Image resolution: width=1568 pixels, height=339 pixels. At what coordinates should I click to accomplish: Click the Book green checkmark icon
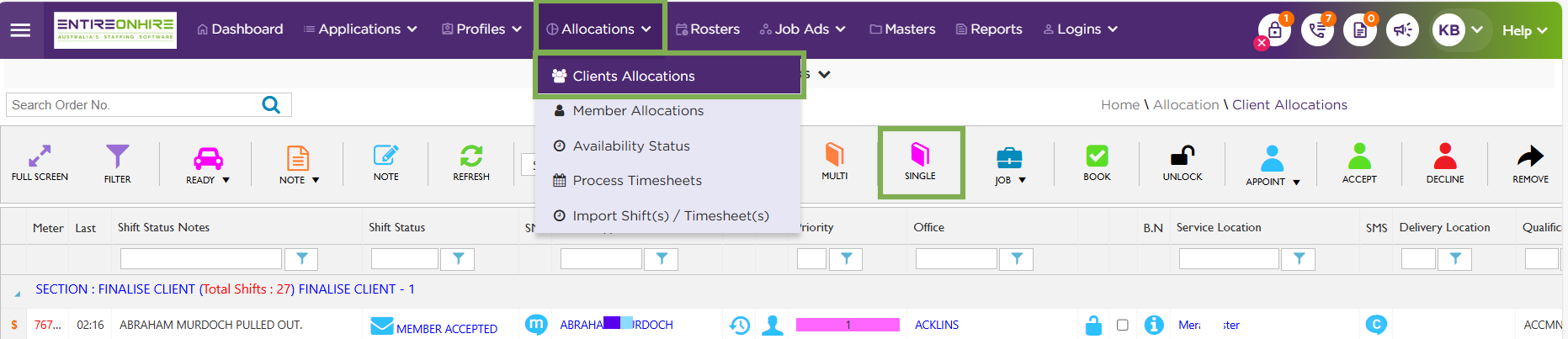click(x=1097, y=162)
